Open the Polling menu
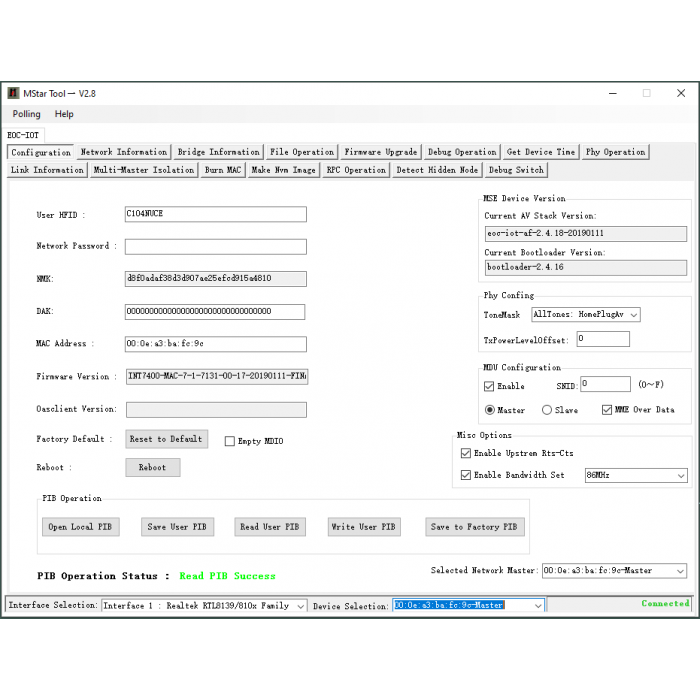The width and height of the screenshot is (700, 700). pyautogui.click(x=27, y=114)
